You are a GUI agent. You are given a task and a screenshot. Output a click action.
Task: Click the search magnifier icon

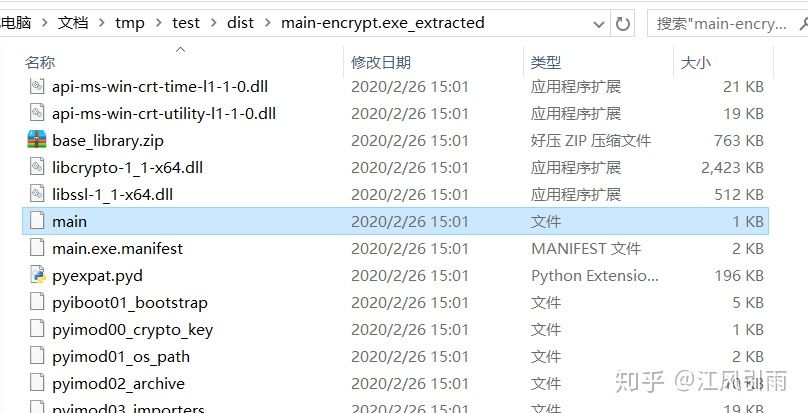click(803, 23)
